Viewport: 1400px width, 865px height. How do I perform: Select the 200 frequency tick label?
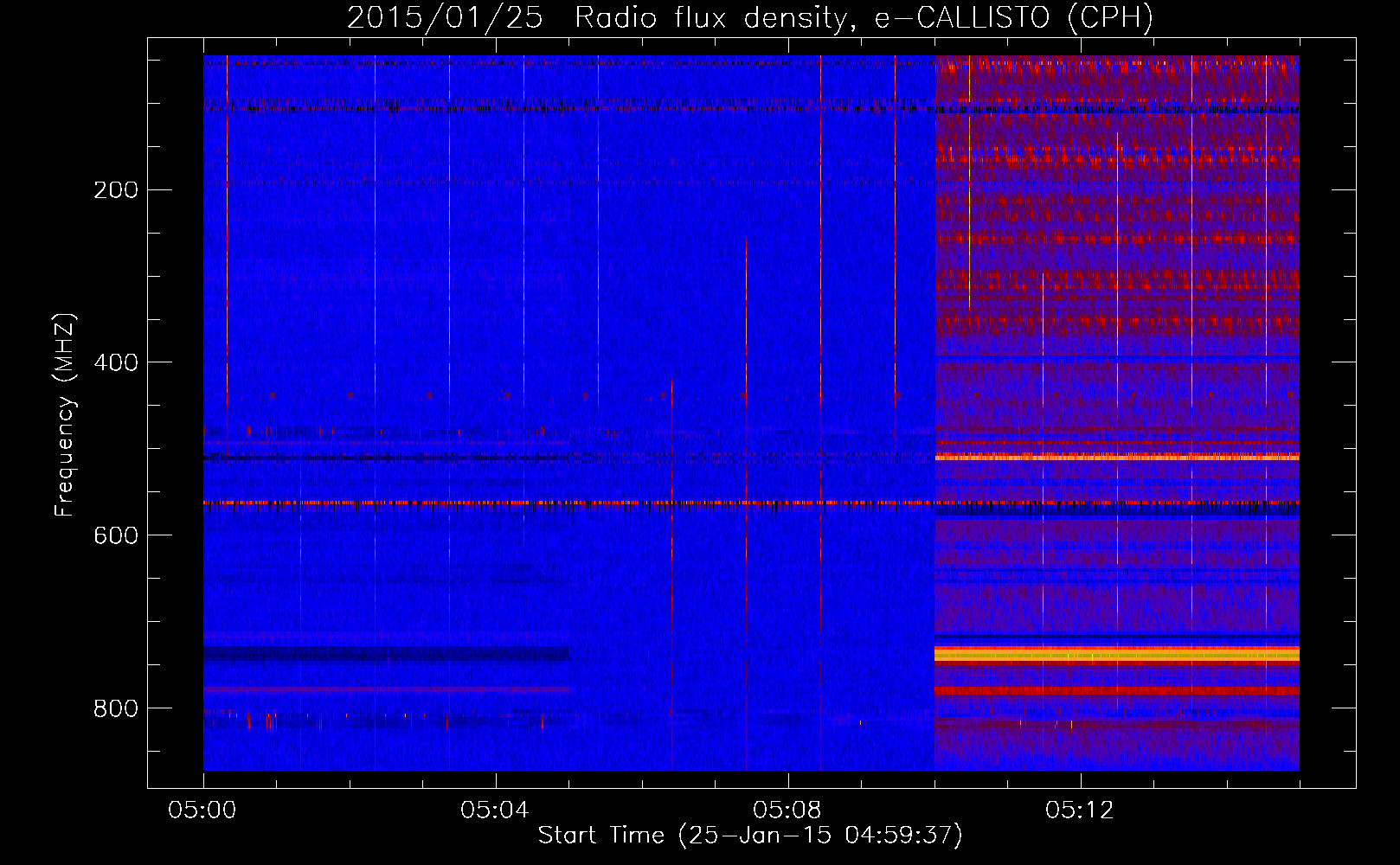point(116,190)
